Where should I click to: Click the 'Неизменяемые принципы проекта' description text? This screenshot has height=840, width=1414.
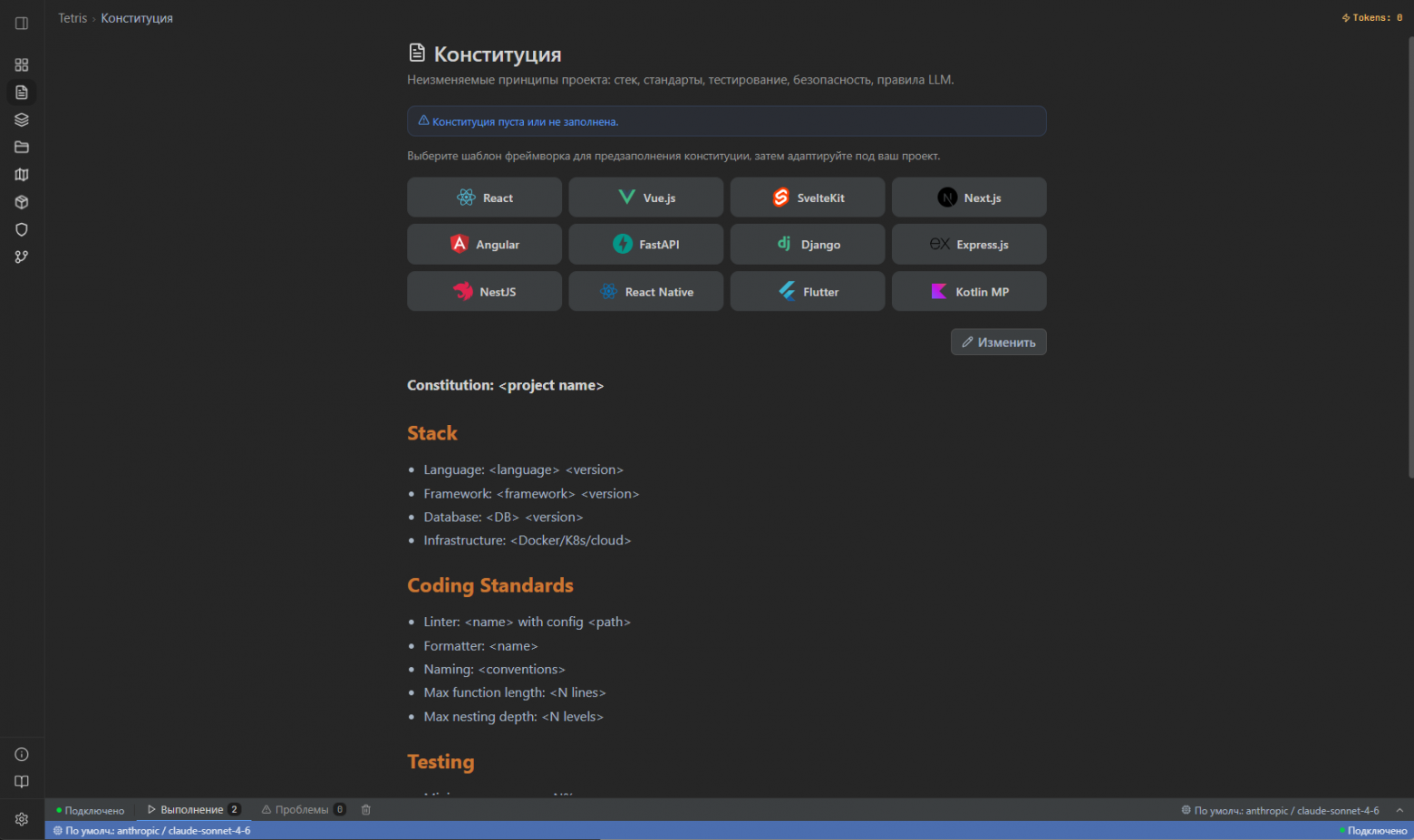pyautogui.click(x=681, y=80)
